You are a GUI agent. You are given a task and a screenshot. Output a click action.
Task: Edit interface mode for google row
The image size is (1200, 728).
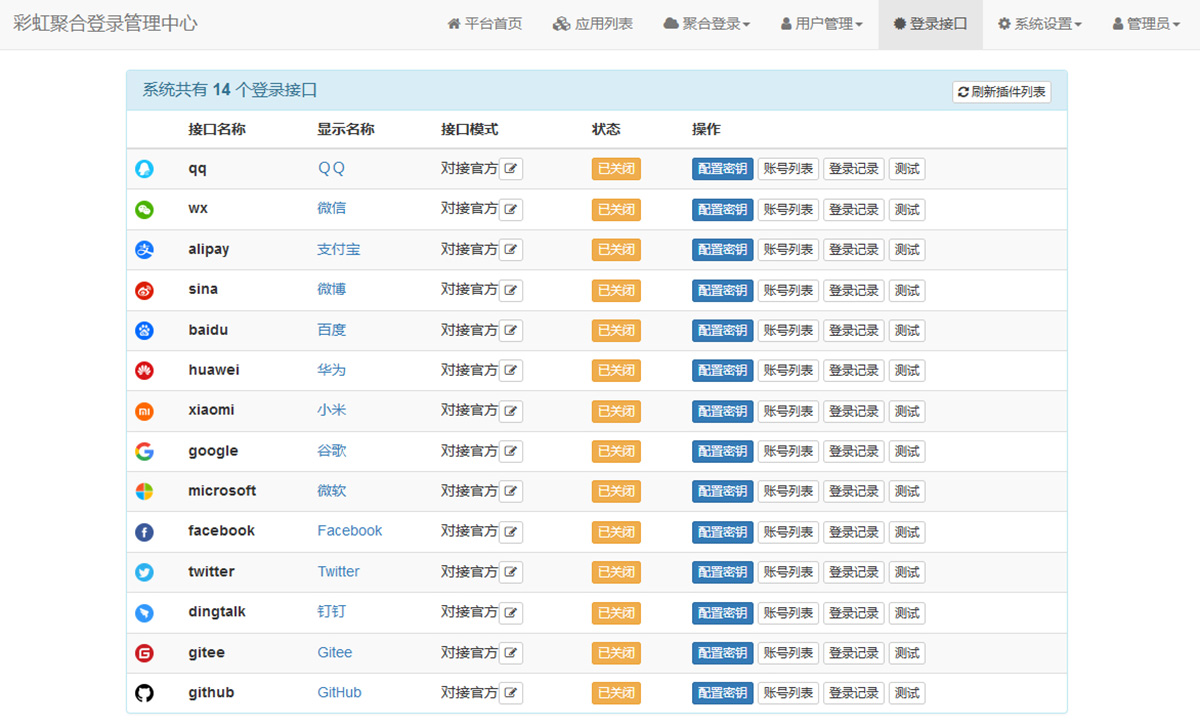(x=511, y=451)
